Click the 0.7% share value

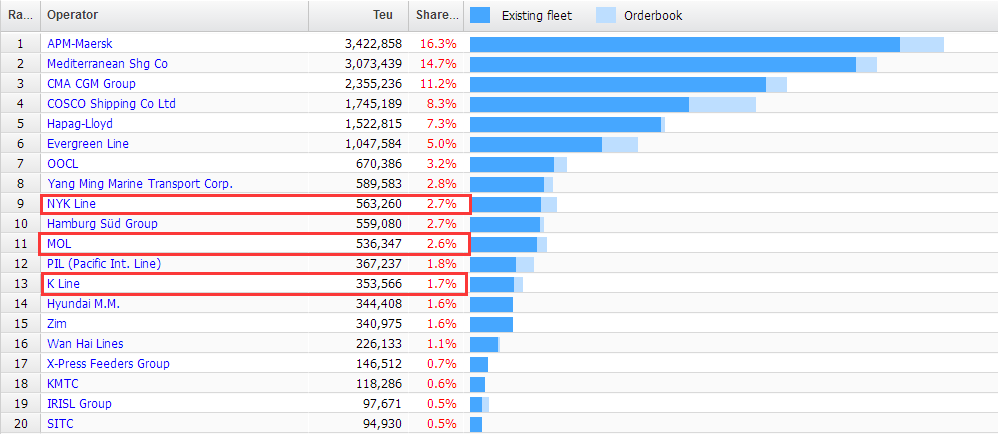pos(441,364)
